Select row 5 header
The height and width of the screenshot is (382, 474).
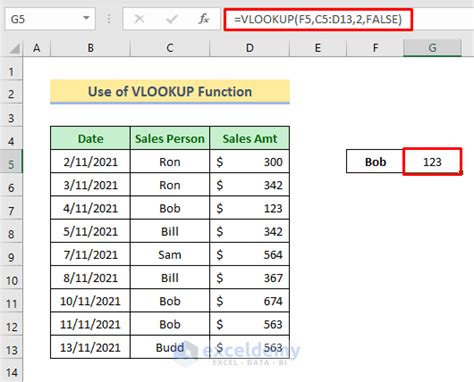tap(11, 162)
